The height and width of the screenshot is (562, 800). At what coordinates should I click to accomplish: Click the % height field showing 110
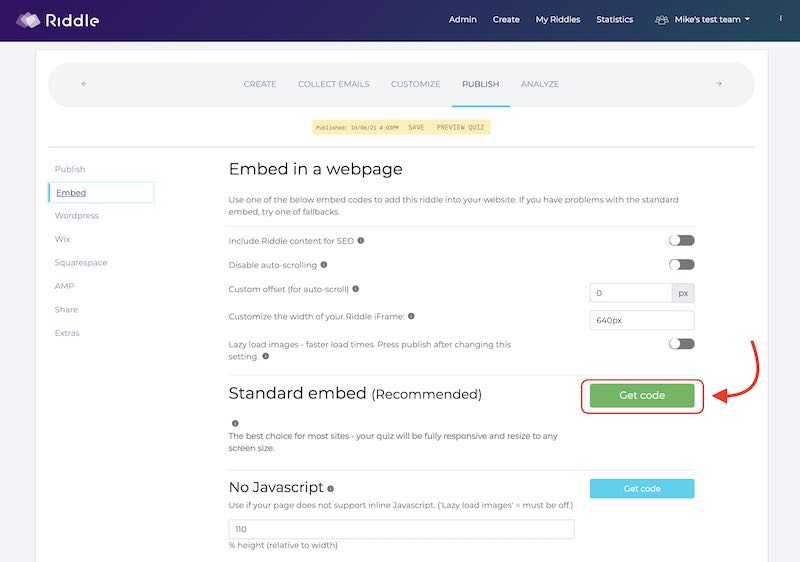(402, 529)
